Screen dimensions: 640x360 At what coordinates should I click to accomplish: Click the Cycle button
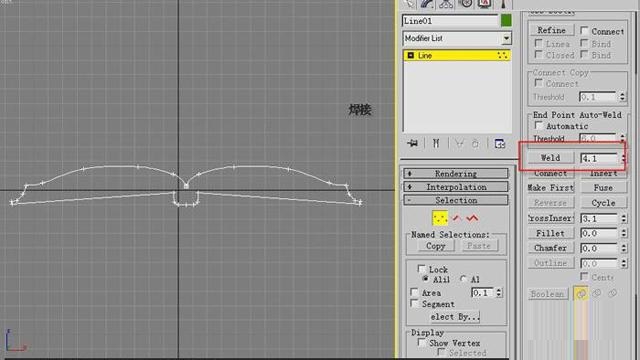click(x=603, y=203)
